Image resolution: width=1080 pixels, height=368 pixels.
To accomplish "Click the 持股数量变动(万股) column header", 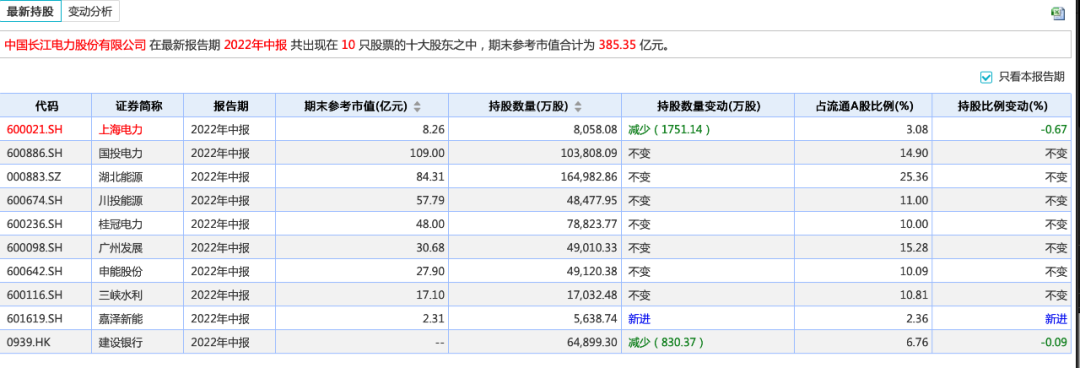I will click(708, 106).
